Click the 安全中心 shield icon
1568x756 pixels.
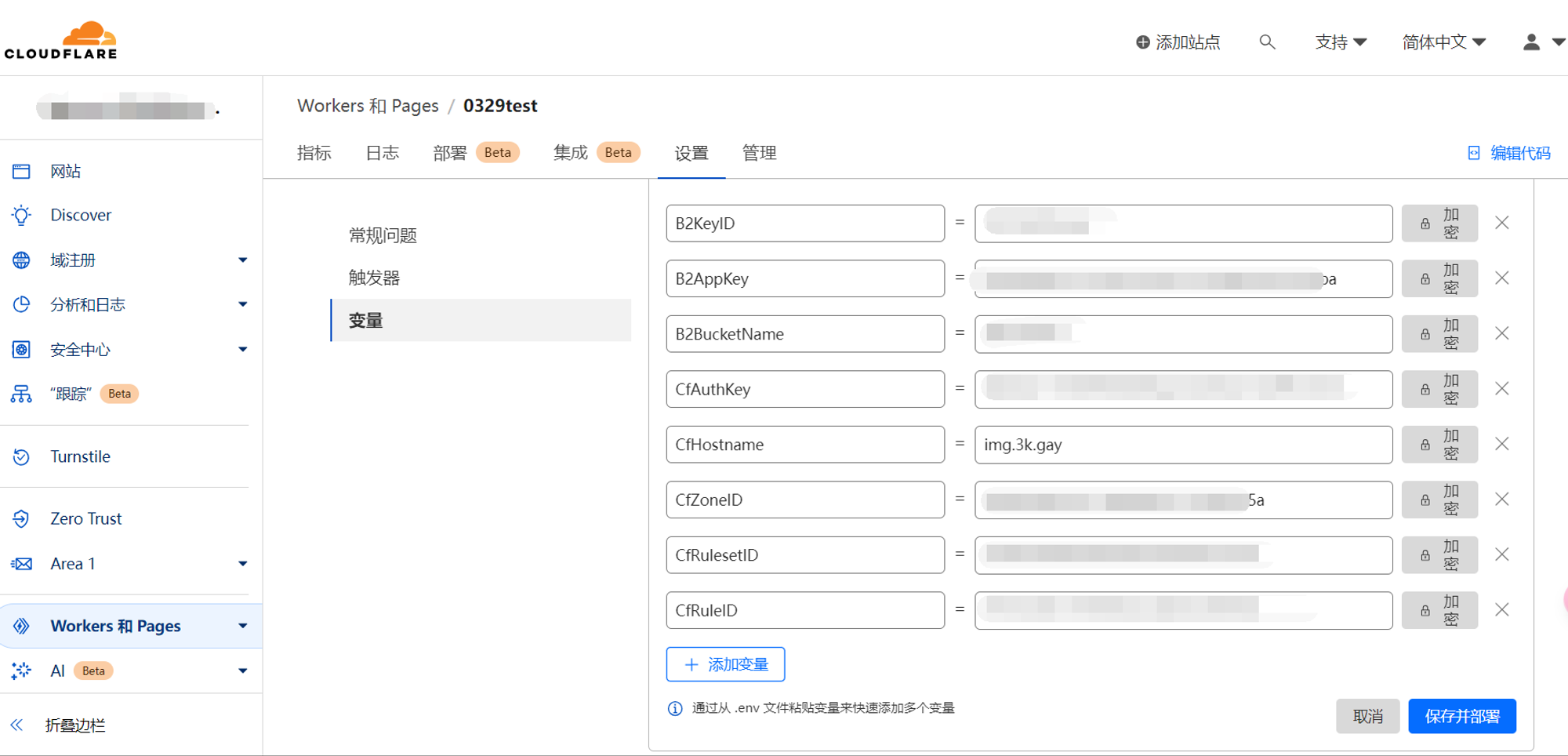pyautogui.click(x=21, y=349)
